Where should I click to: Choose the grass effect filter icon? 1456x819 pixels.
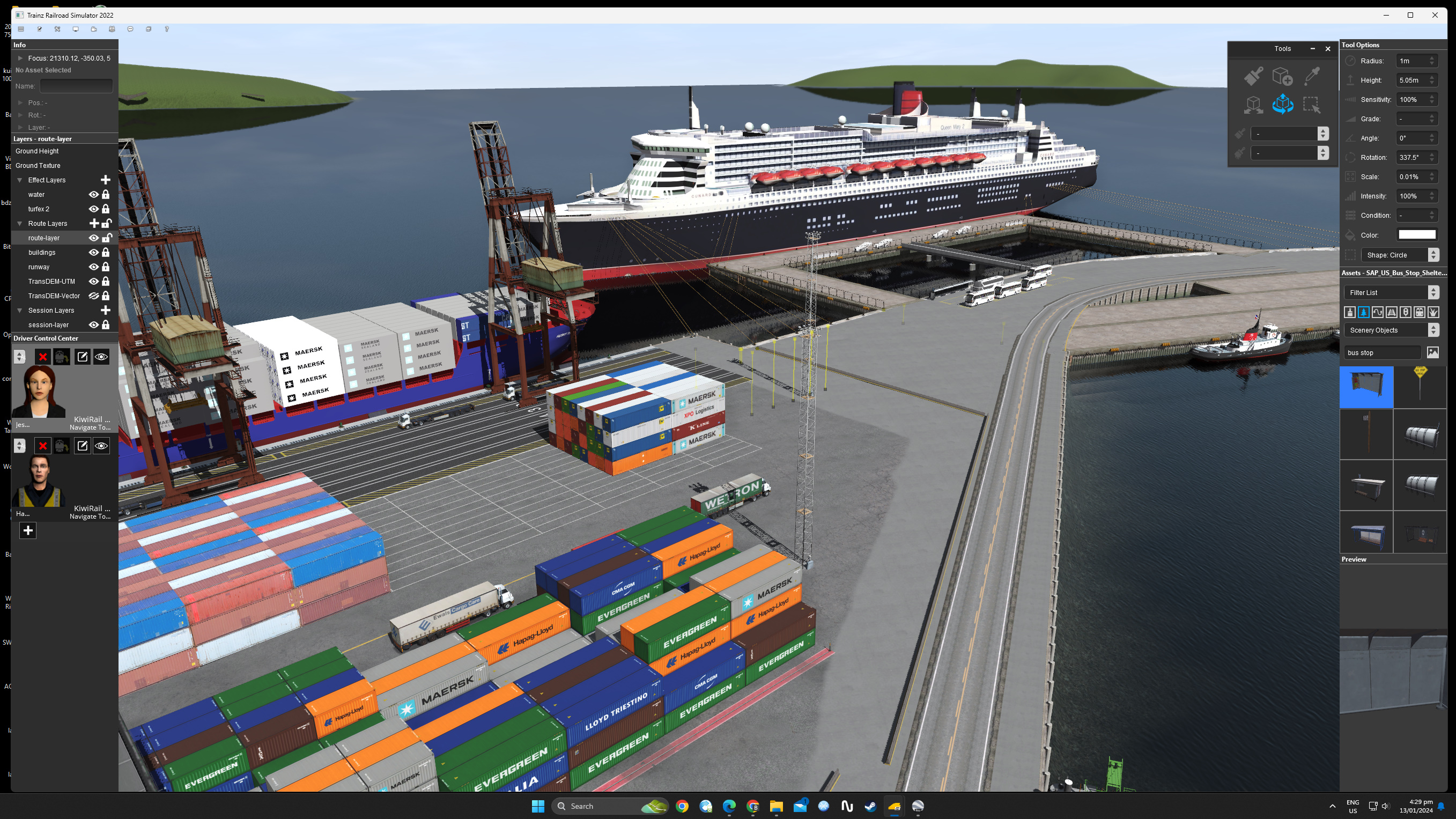pos(1433,312)
